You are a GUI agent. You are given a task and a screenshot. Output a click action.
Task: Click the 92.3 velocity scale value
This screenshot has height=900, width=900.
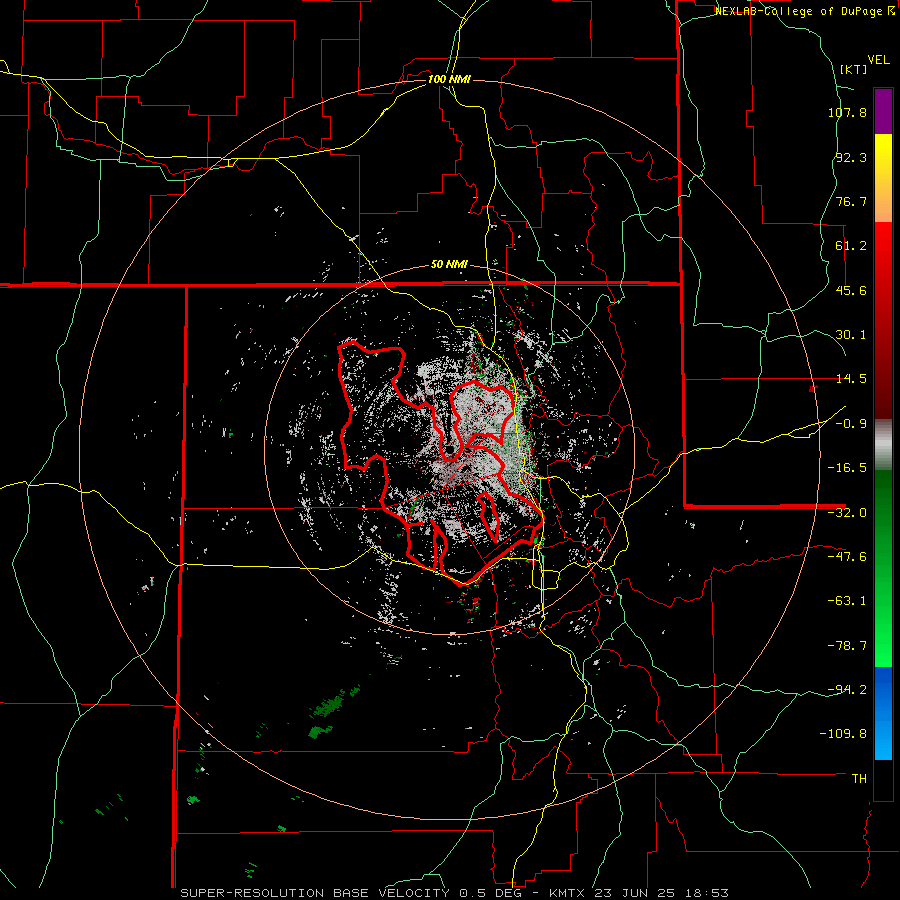point(851,157)
